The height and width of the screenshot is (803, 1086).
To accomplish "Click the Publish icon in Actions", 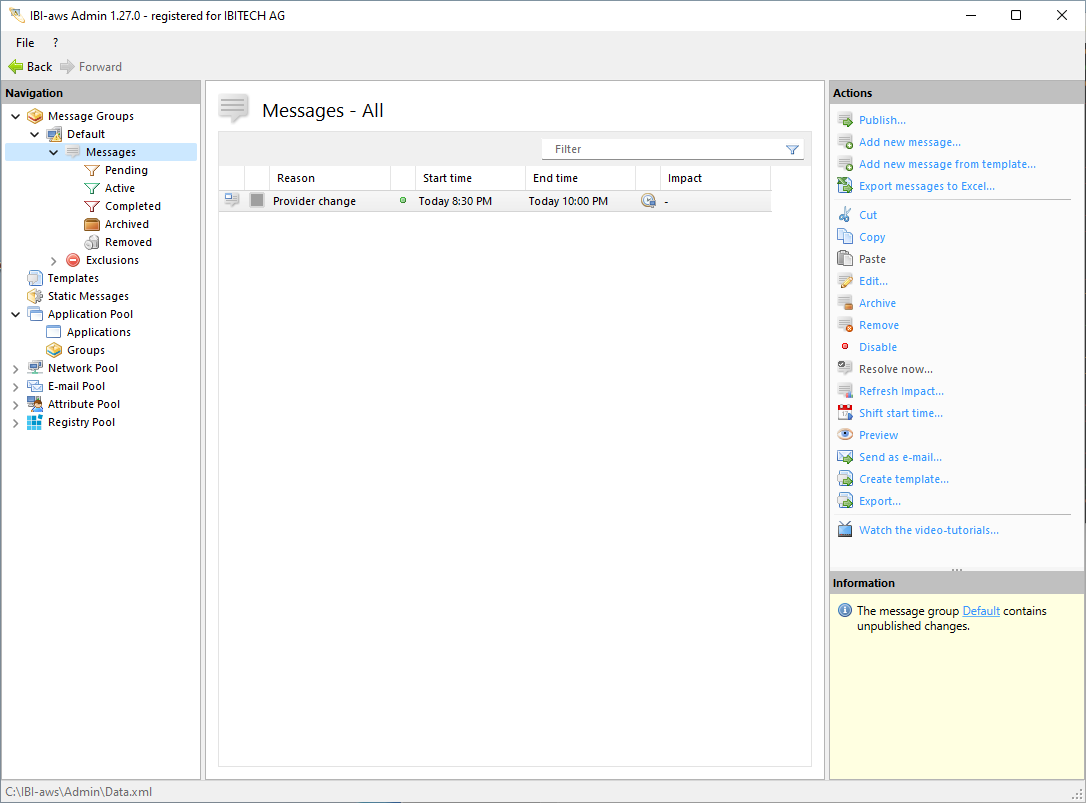I will [845, 120].
